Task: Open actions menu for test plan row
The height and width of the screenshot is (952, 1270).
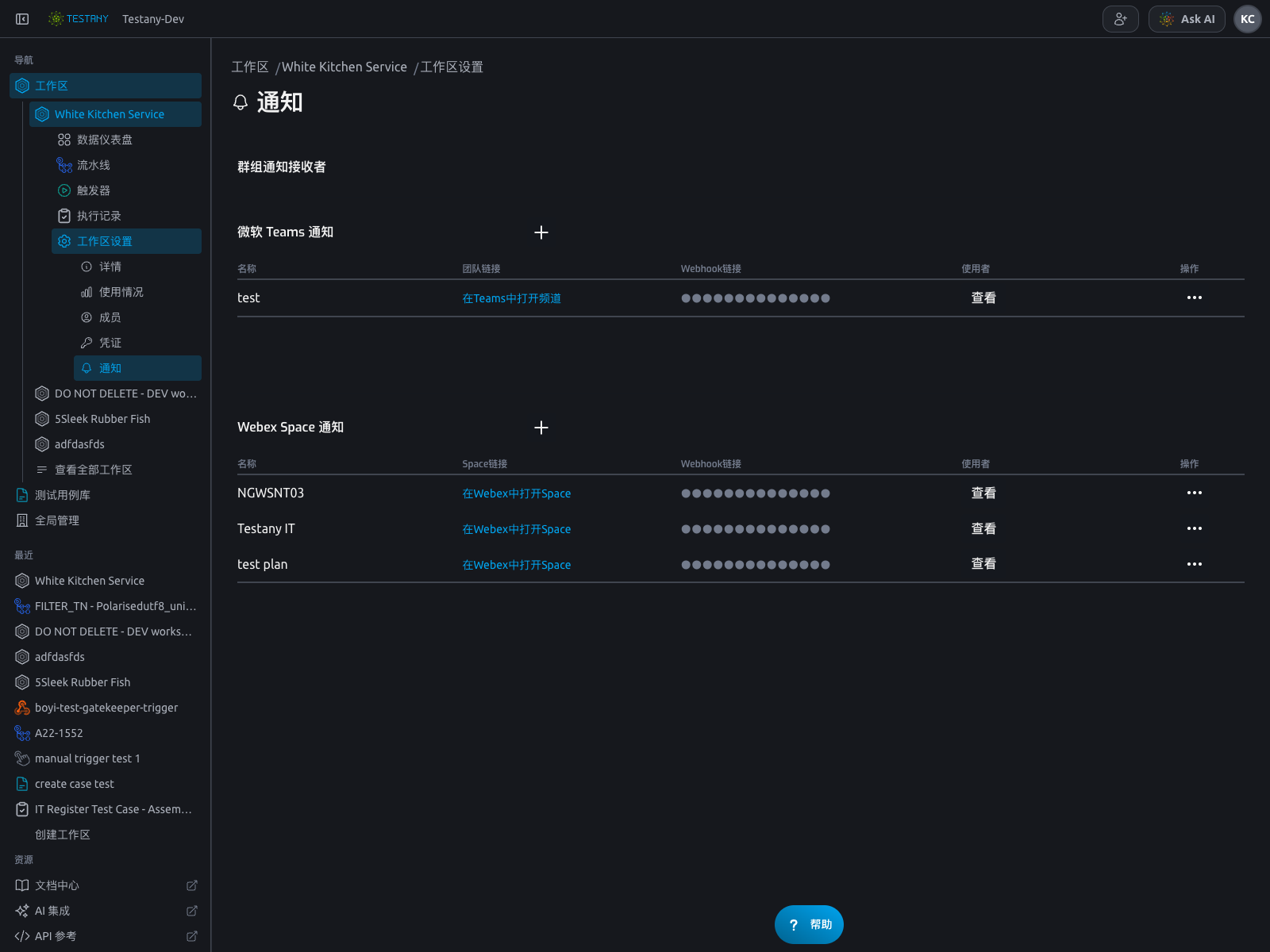Action: pos(1194,564)
